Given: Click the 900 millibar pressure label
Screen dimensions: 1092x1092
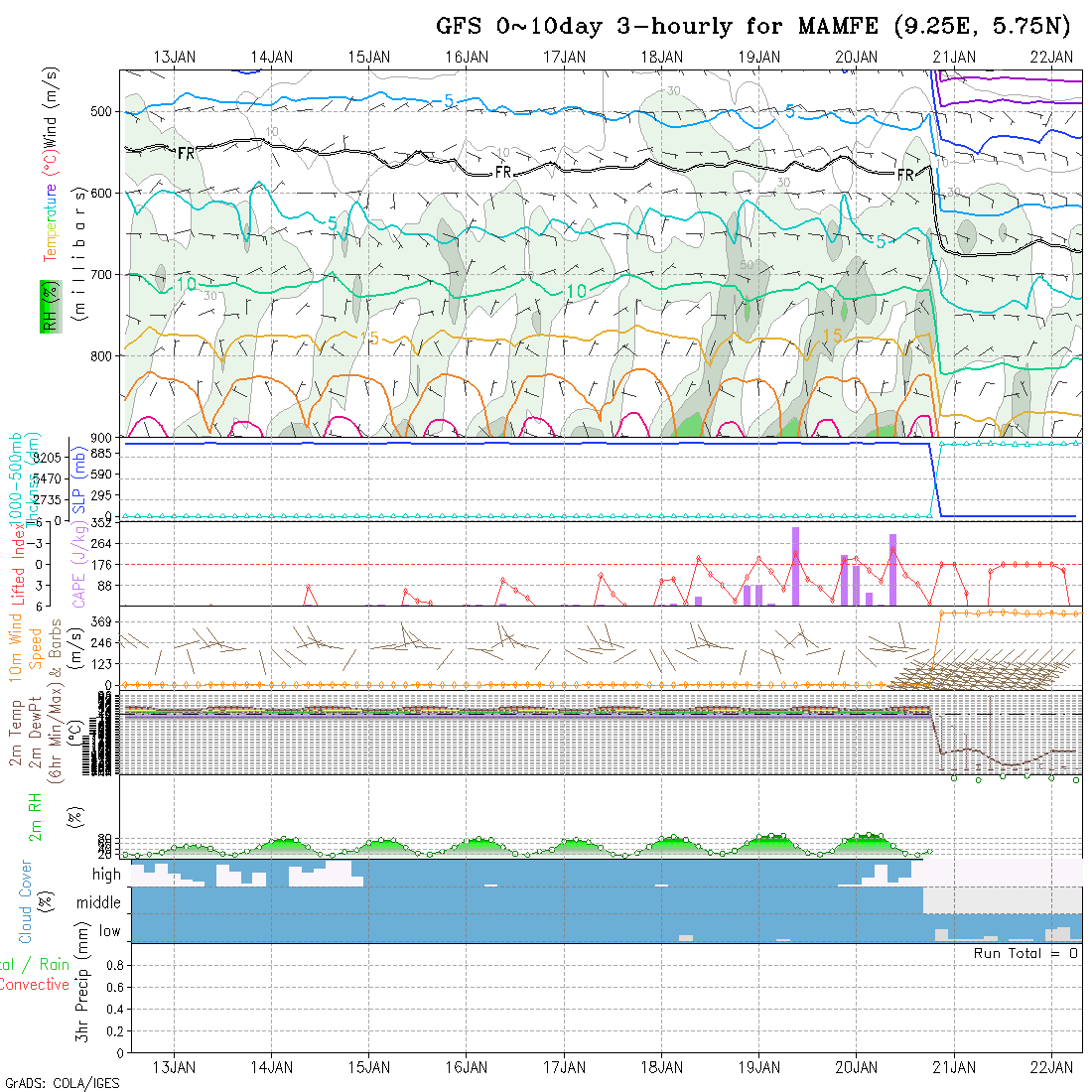Looking at the screenshot, I should click(101, 438).
